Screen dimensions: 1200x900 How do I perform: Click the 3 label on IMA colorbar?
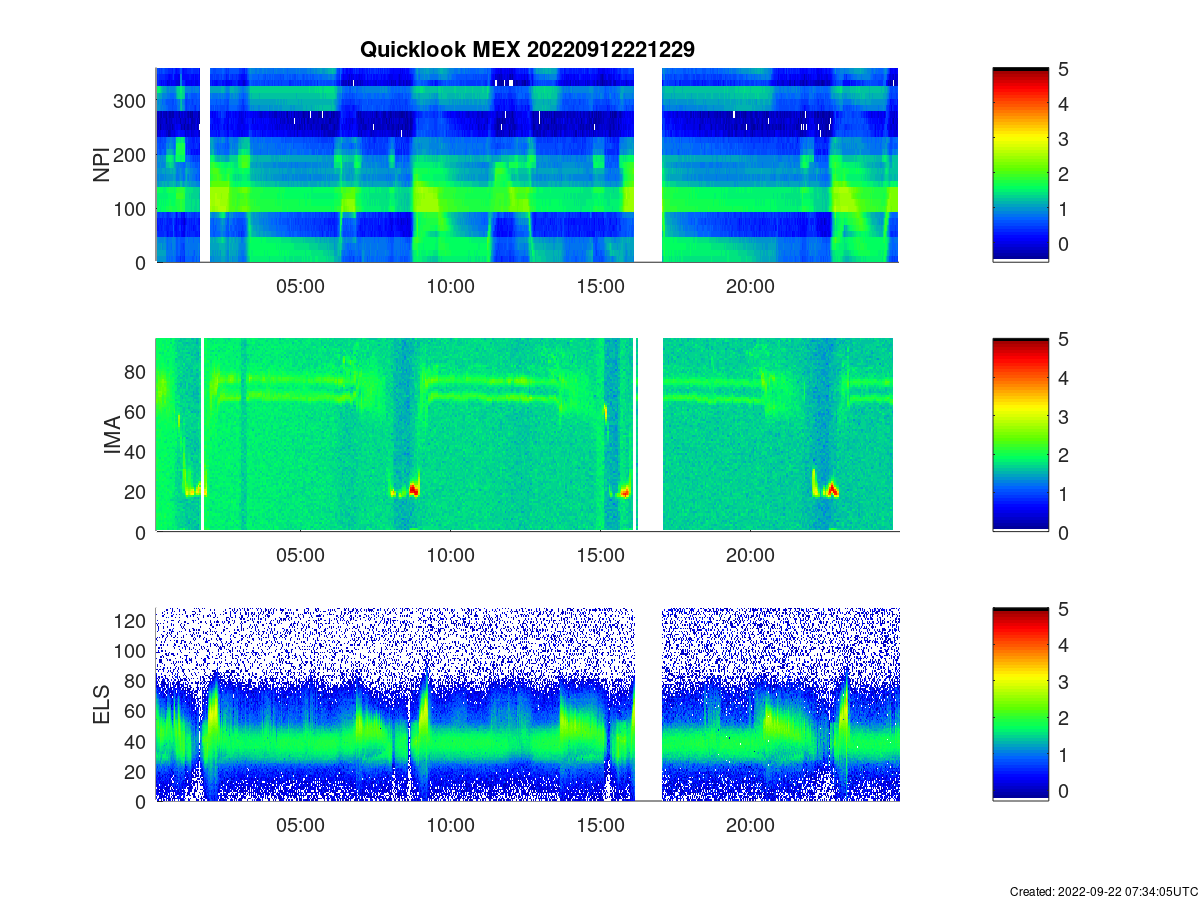click(x=1063, y=416)
